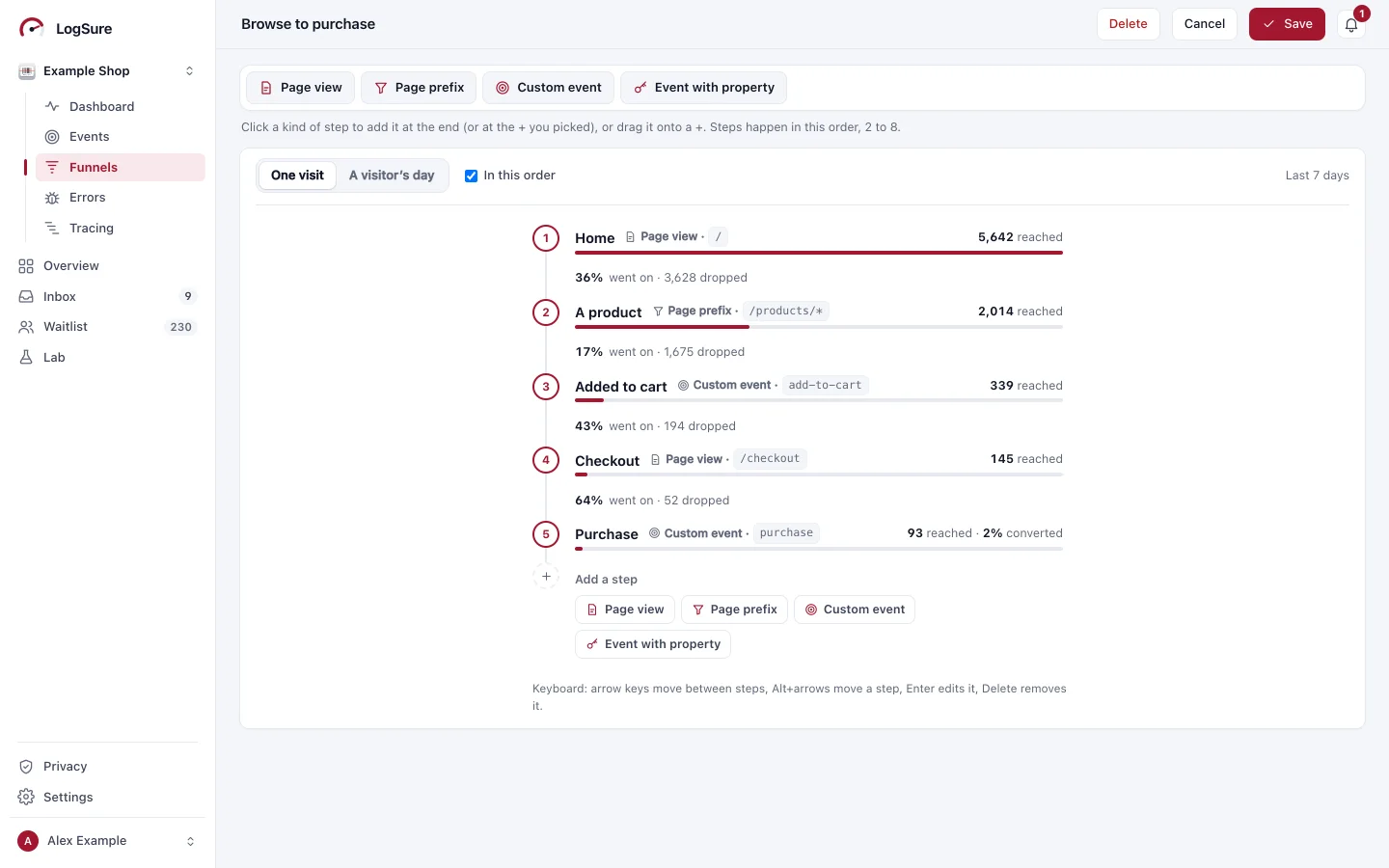This screenshot has height=868, width=1389.
Task: Click the Settings gear icon
Action: tap(26, 798)
